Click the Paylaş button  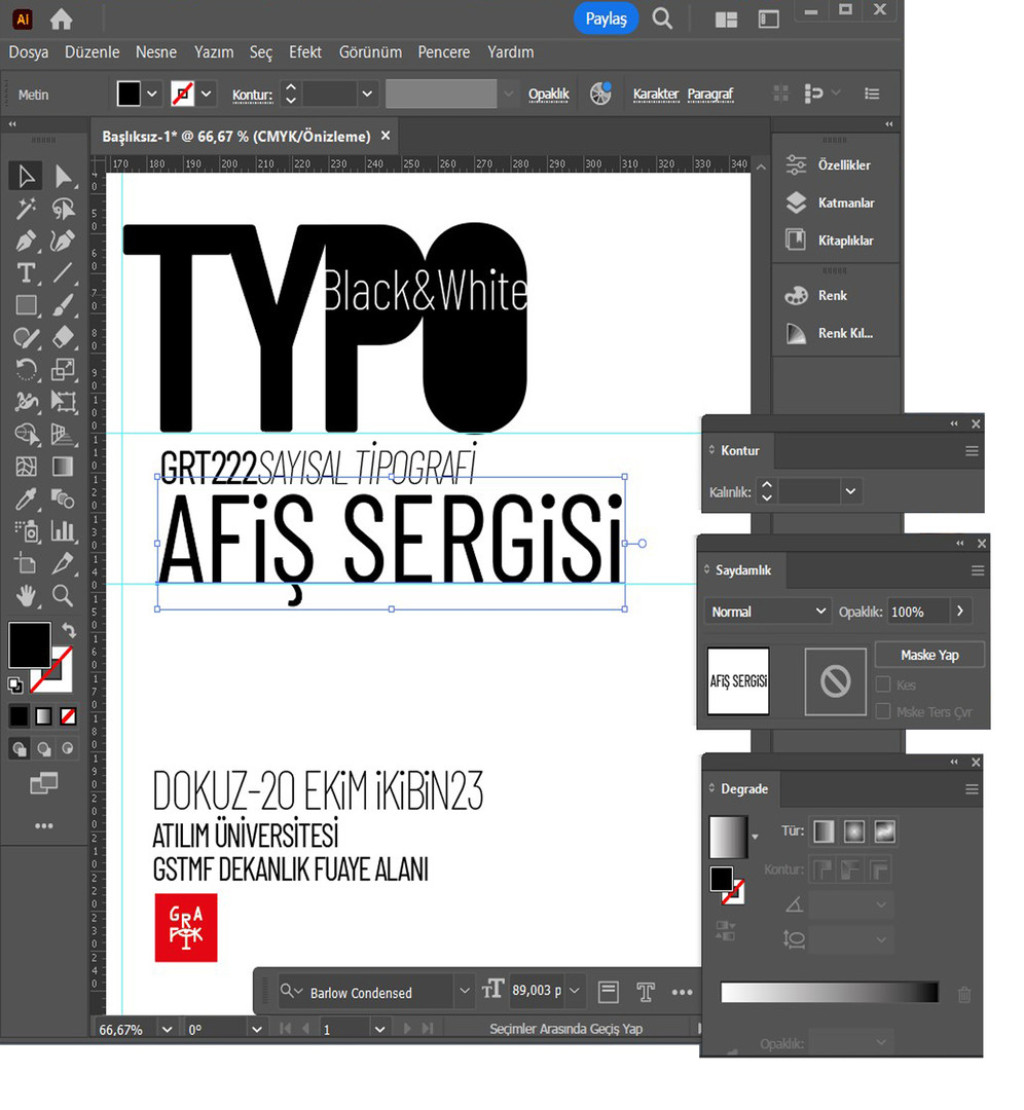point(605,19)
